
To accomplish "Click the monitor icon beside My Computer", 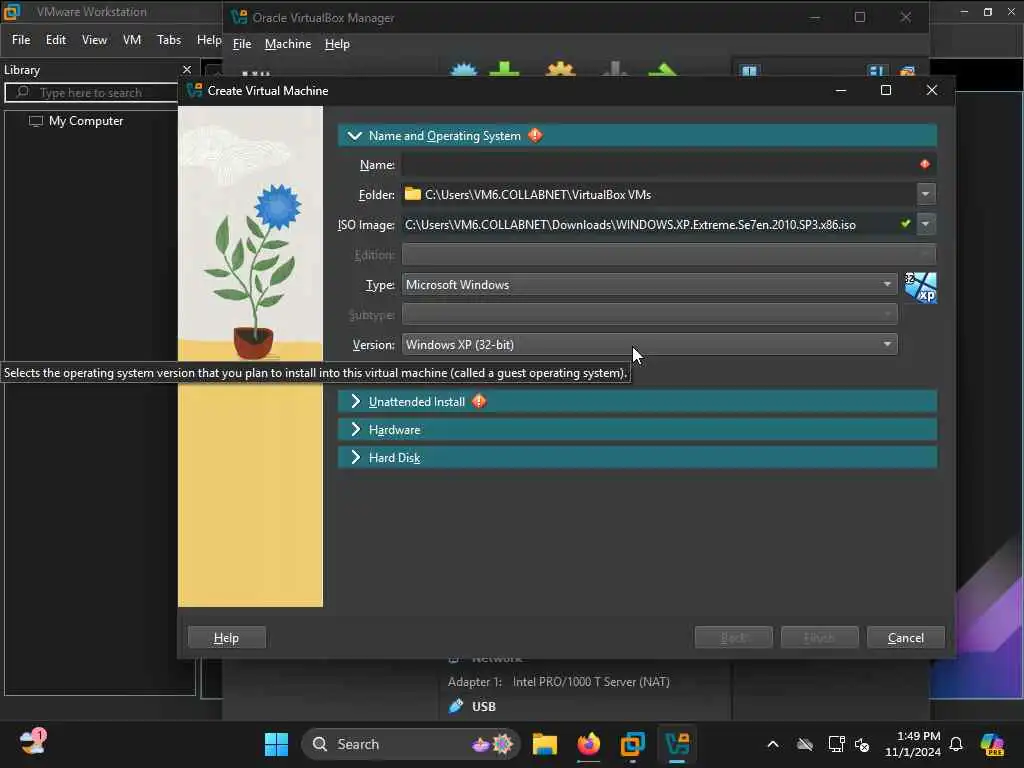I will point(36,121).
